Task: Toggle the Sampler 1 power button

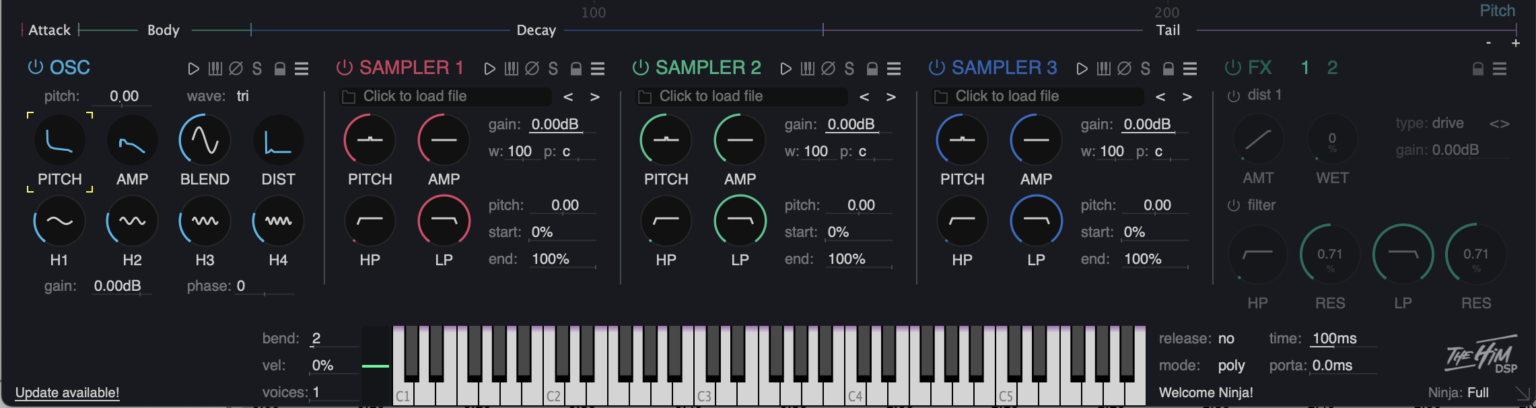Action: pyautogui.click(x=345, y=68)
